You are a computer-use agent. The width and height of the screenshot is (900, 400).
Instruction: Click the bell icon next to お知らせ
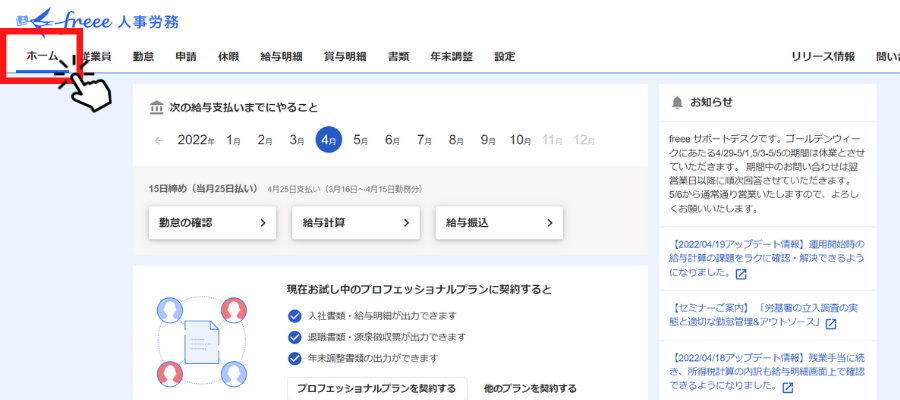point(677,102)
